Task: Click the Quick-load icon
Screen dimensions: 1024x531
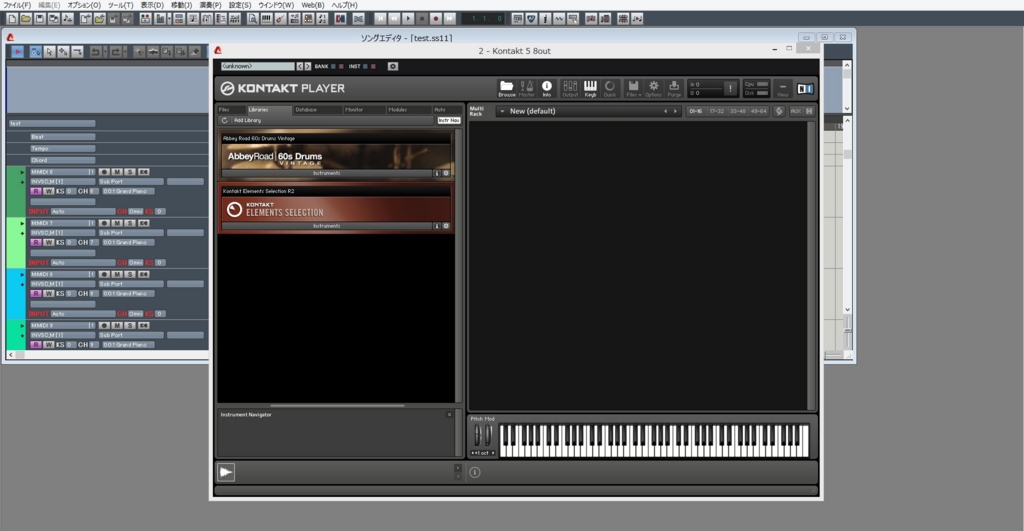Action: pyautogui.click(x=610, y=88)
